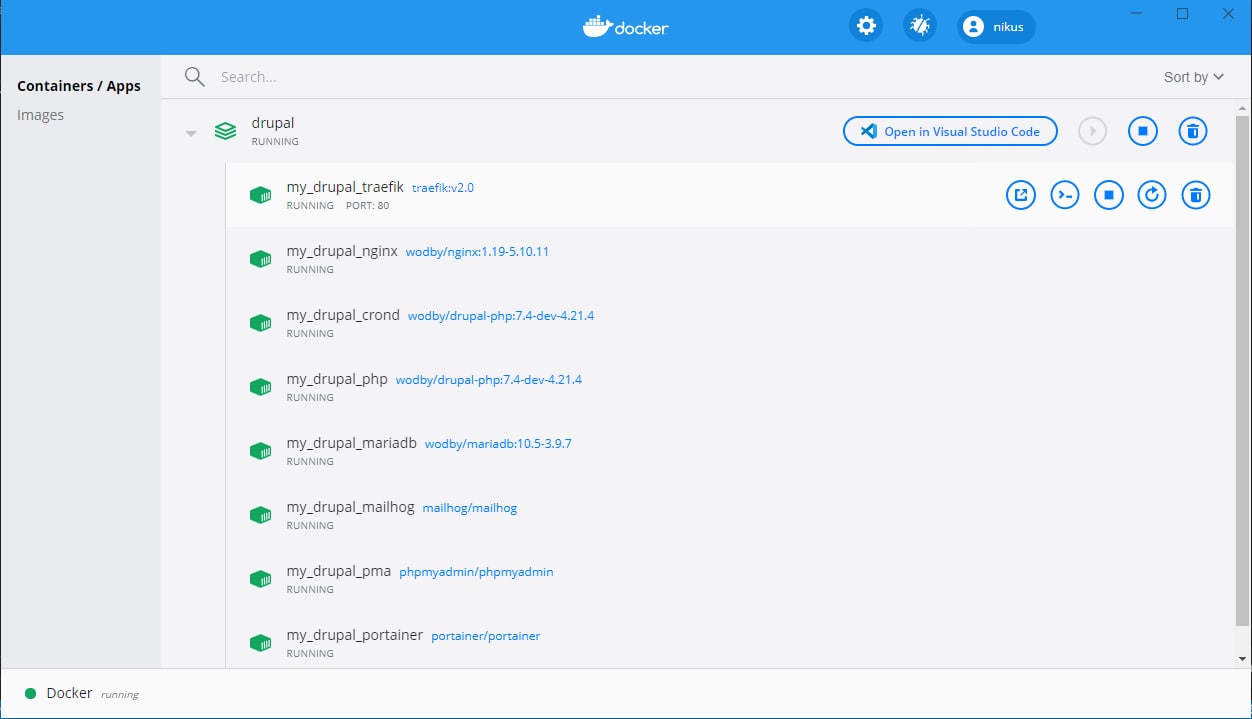Click my_drupal_pma container icon
Viewport: 1252px width, 719px height.
click(x=261, y=579)
